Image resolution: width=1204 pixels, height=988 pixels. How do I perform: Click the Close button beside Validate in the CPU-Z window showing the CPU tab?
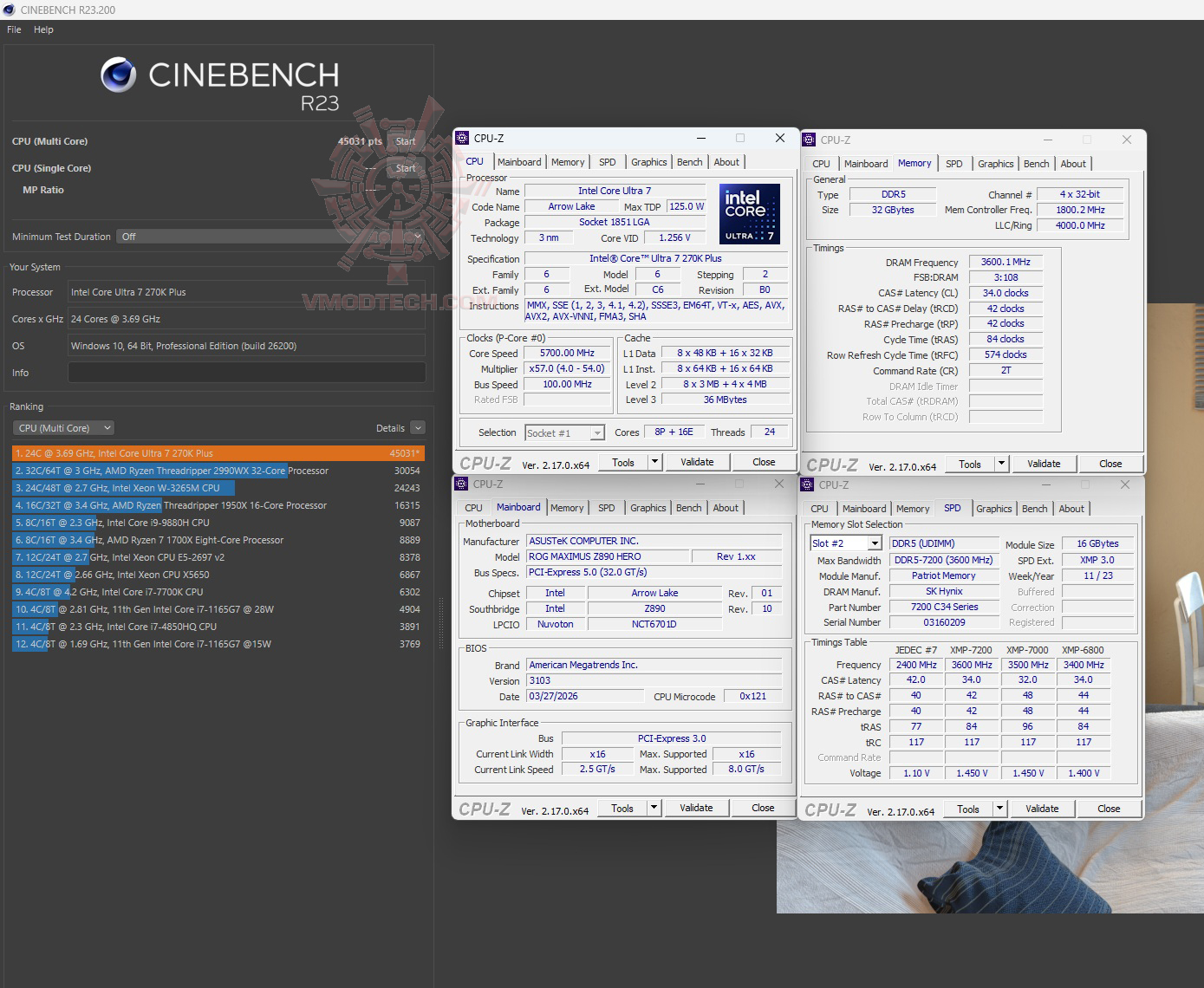coord(764,463)
